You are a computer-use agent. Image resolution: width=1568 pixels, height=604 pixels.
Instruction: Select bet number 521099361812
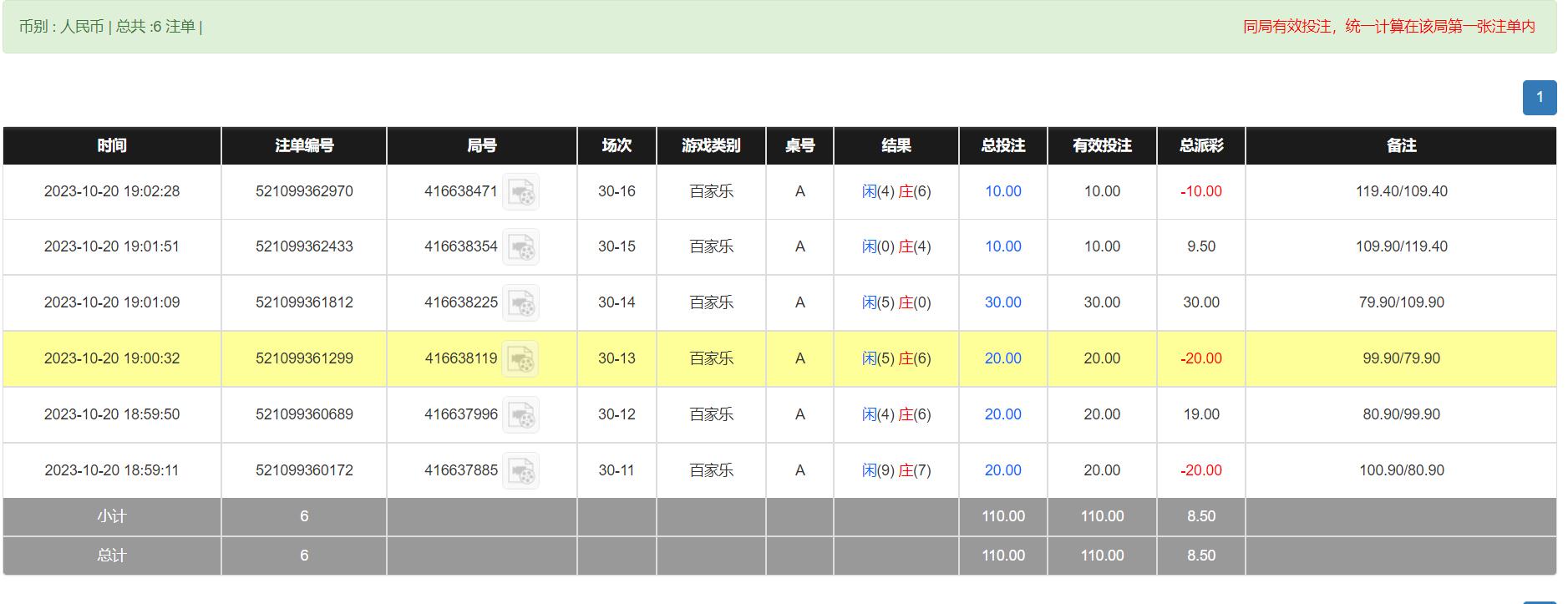click(x=304, y=302)
